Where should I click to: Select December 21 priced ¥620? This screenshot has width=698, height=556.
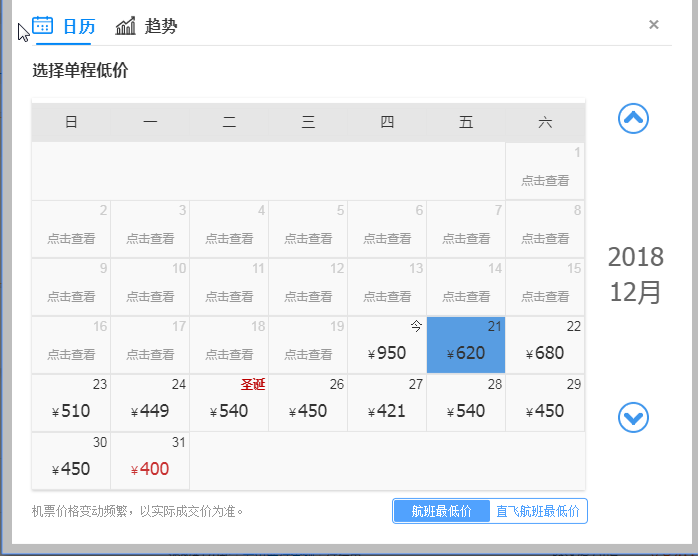click(466, 345)
